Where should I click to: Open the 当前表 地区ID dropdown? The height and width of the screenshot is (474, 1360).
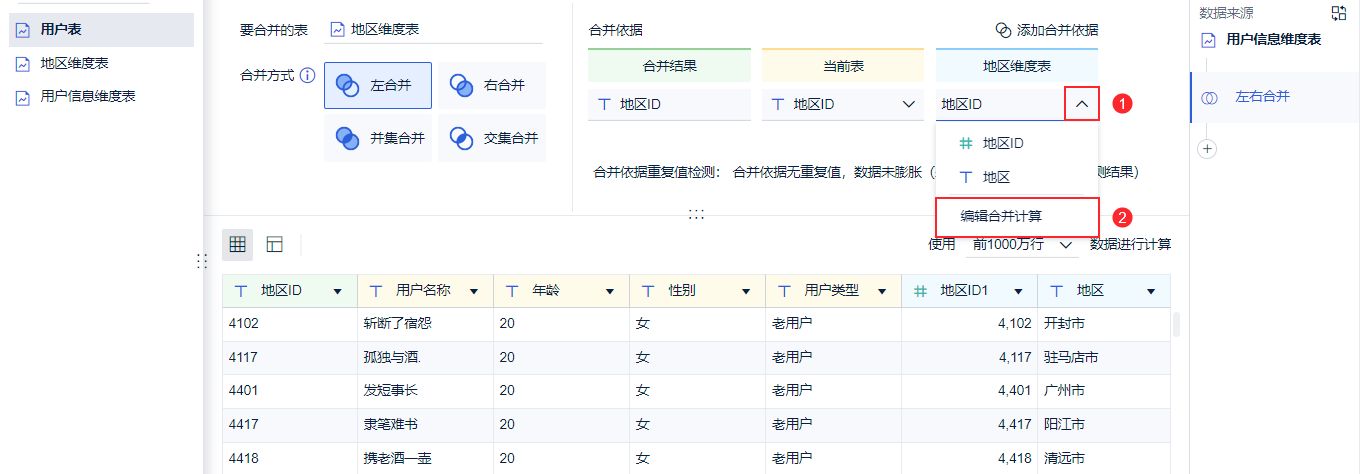point(909,104)
